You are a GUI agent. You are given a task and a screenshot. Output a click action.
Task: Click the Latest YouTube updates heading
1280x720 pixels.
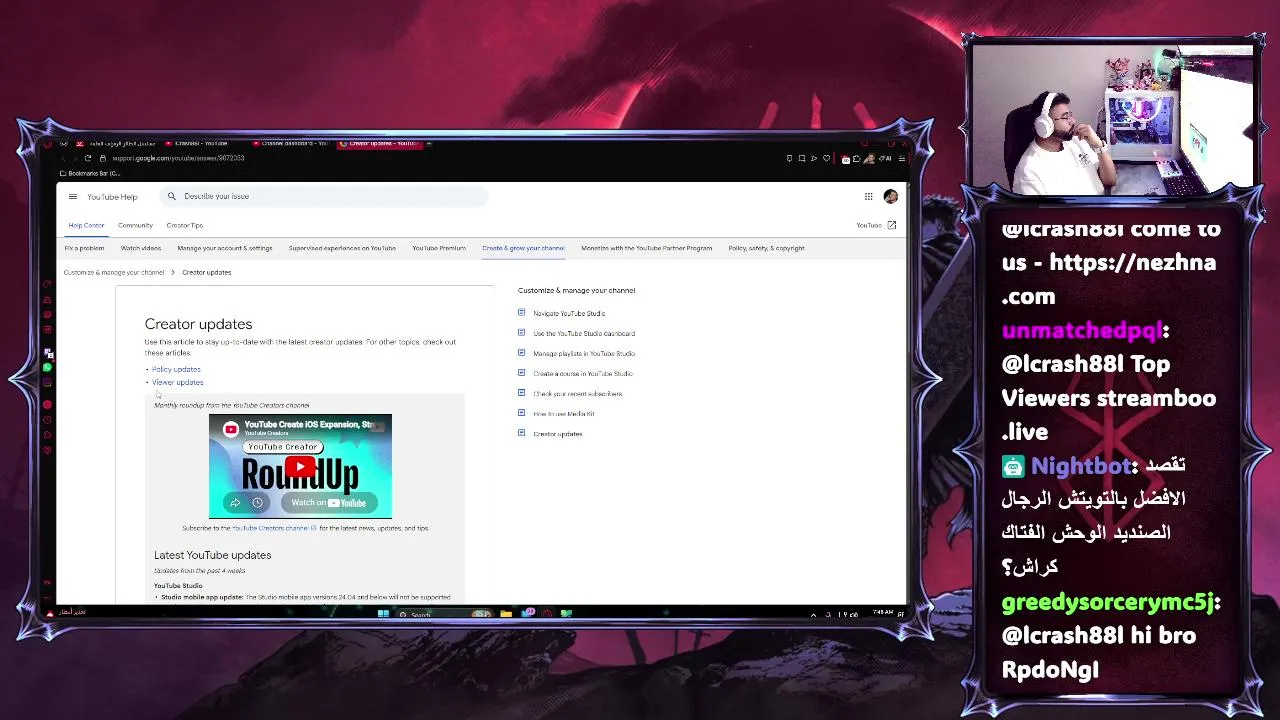click(212, 555)
